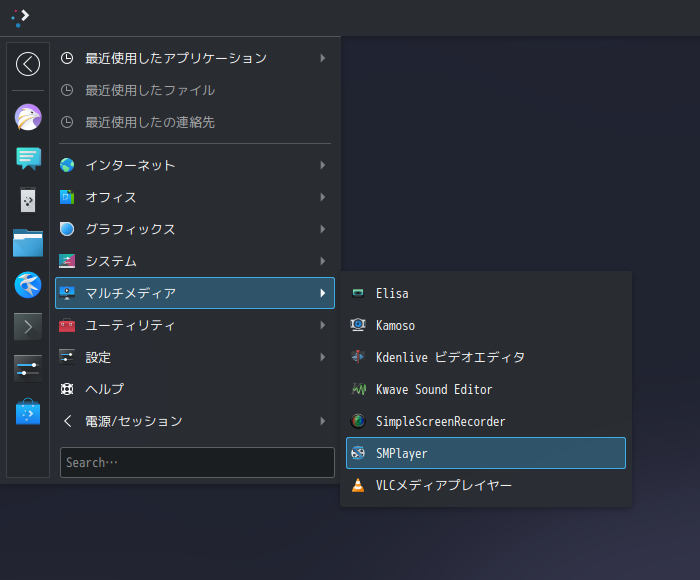Image resolution: width=700 pixels, height=580 pixels.
Task: Expand the 設定 submenu arrow
Action: [x=323, y=357]
